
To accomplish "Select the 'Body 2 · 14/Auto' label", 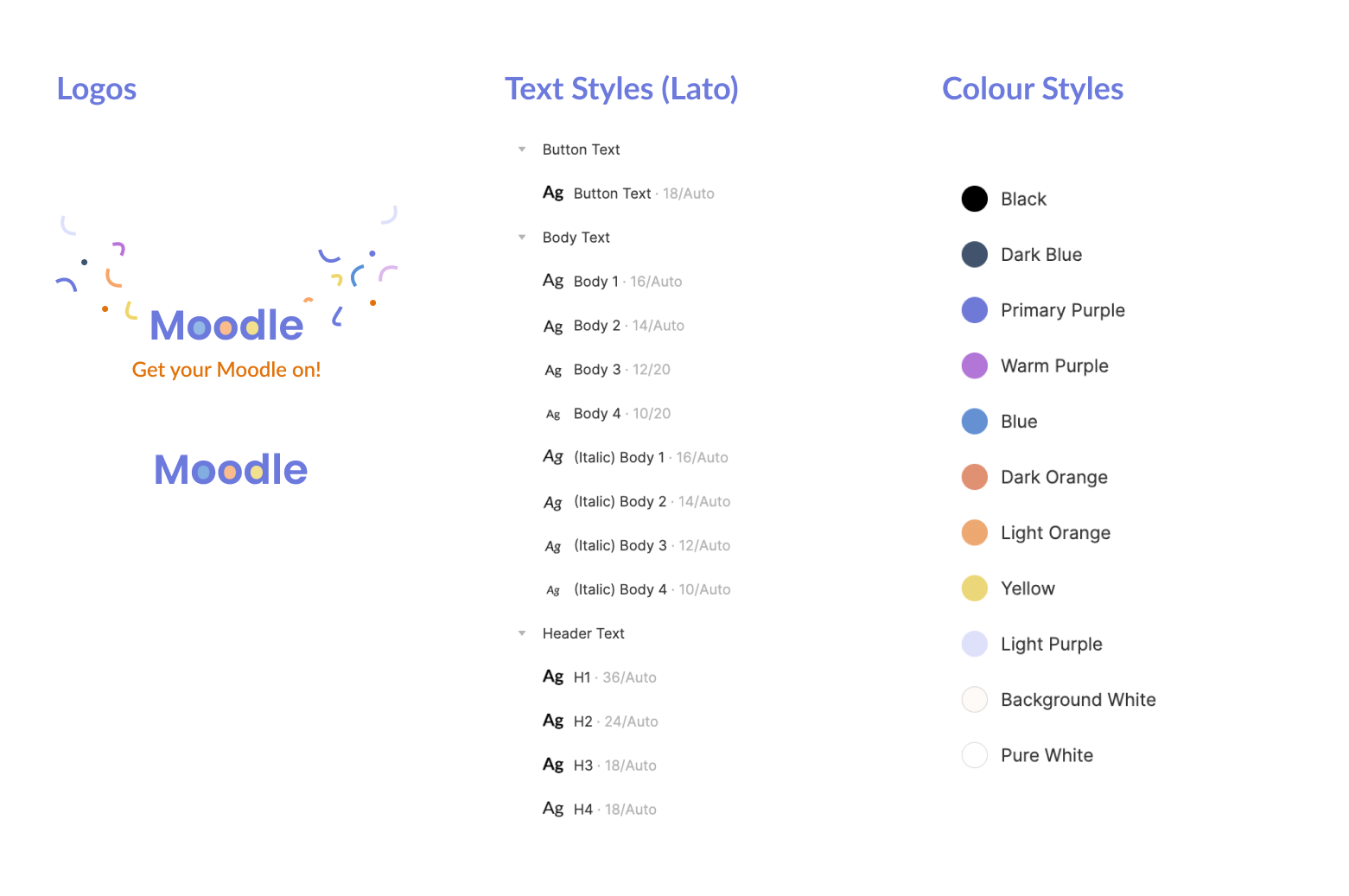I will click(629, 326).
